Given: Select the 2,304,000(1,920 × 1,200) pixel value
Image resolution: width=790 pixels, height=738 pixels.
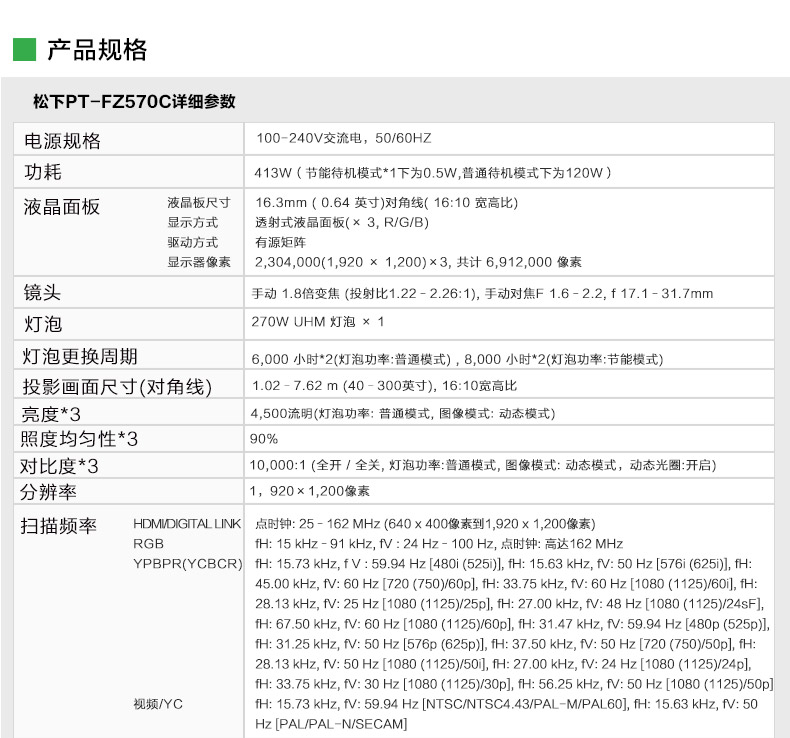Looking at the screenshot, I should [418, 262].
